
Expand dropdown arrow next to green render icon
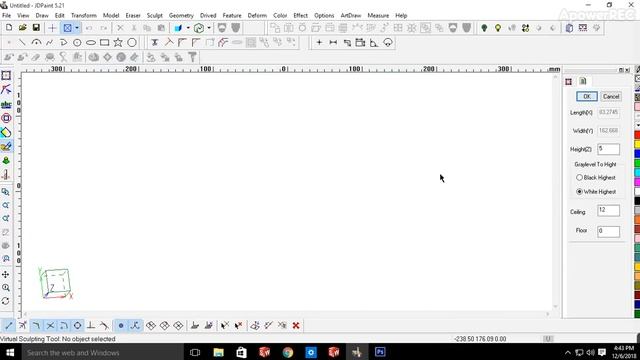(209, 28)
